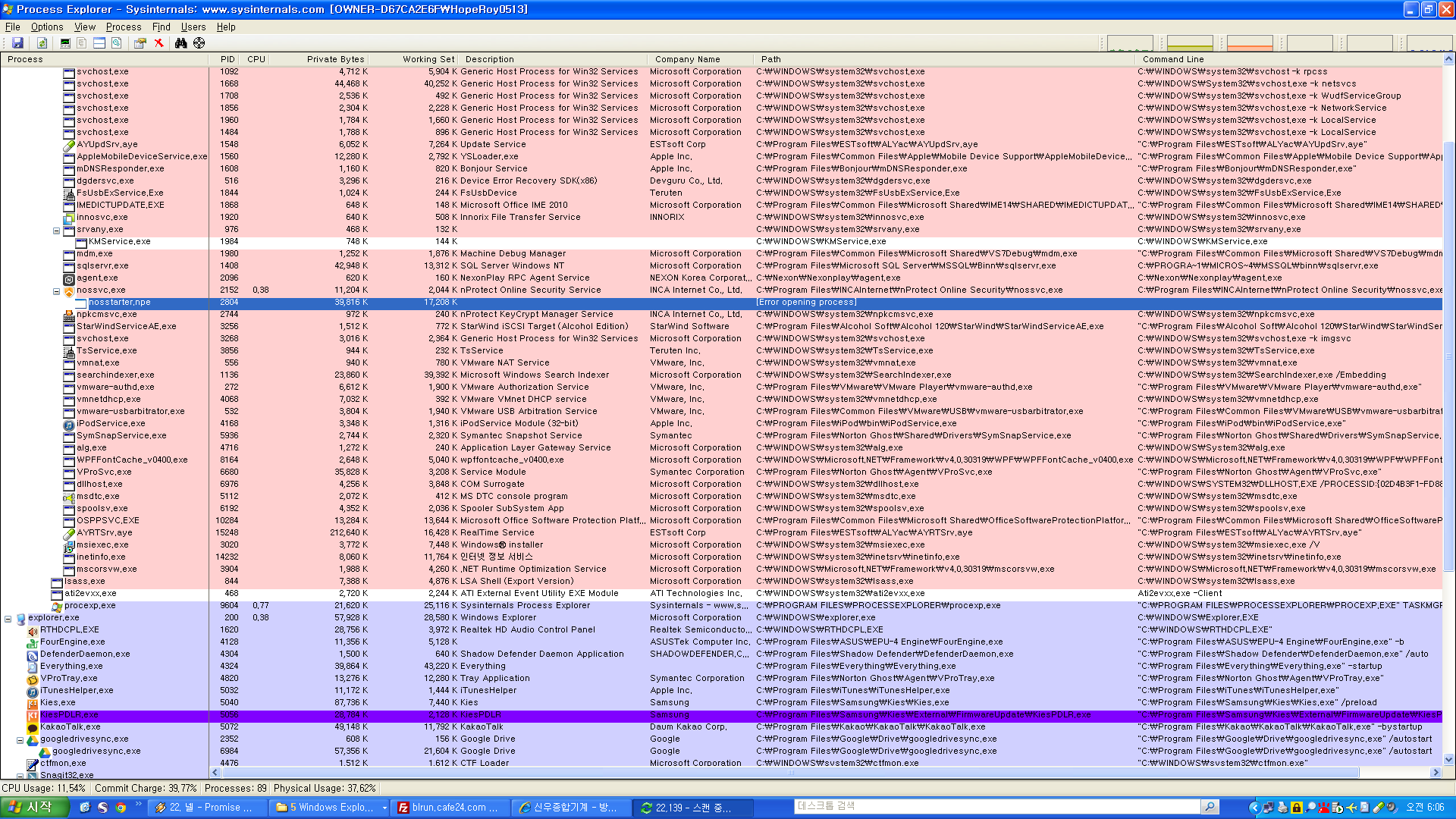
Task: Open the Users menu
Action: pos(193,27)
